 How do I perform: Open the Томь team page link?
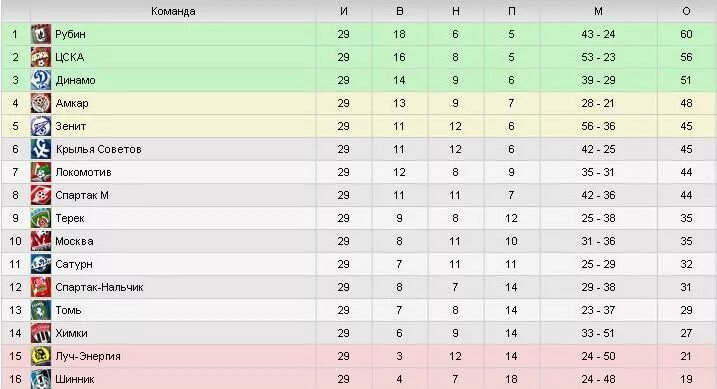[68, 310]
